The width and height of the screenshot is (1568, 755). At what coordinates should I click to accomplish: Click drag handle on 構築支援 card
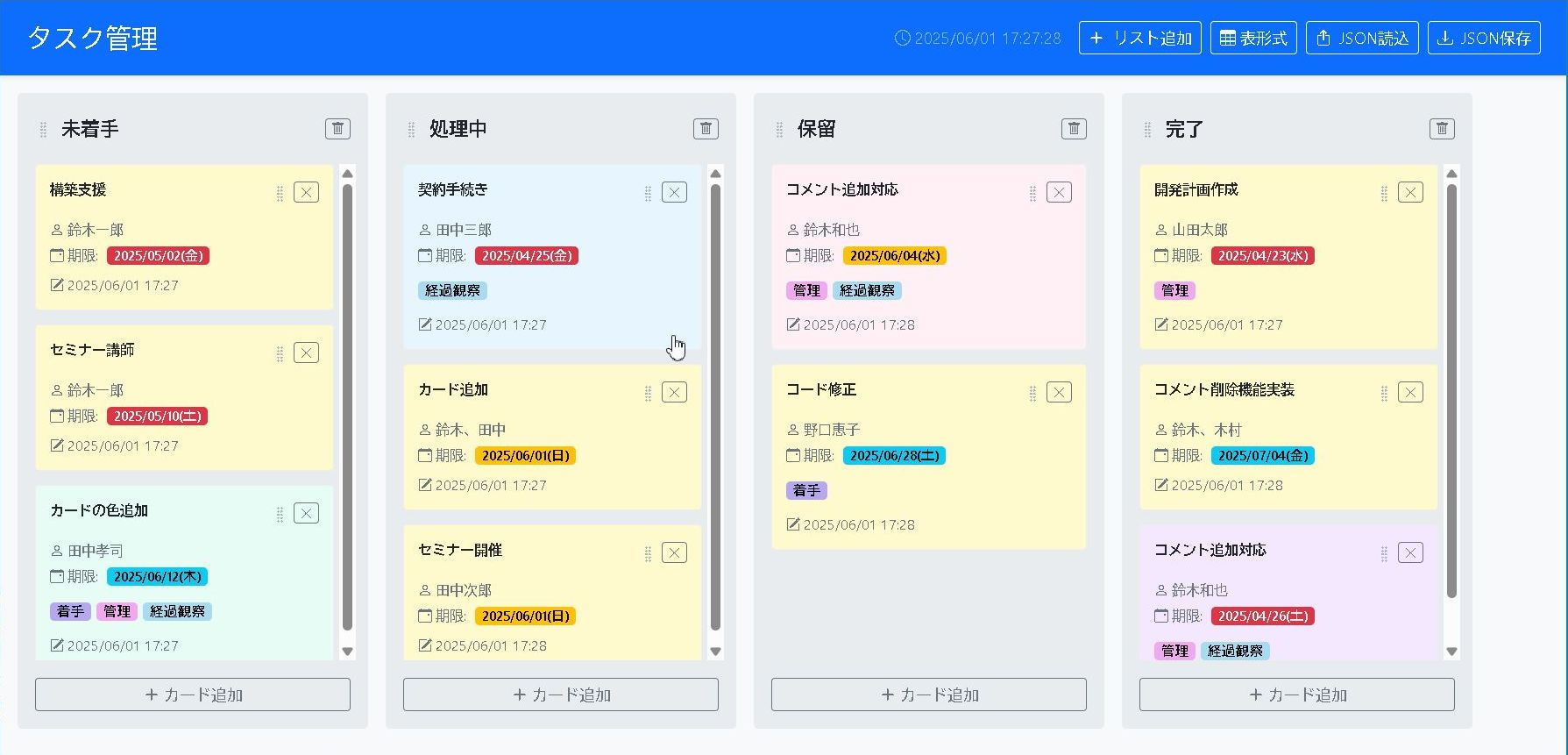[x=280, y=194]
